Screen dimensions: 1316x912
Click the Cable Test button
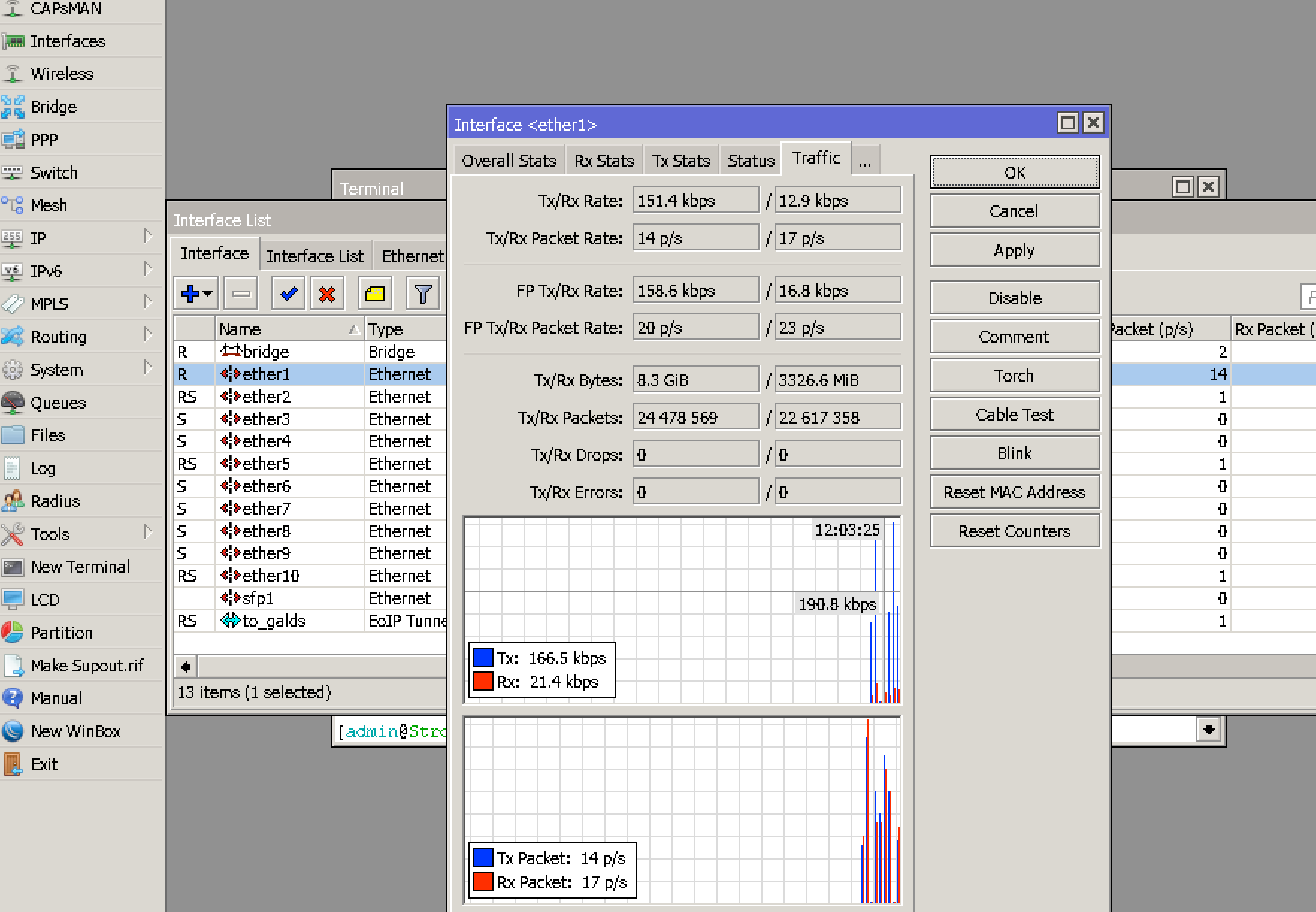pyautogui.click(x=1014, y=415)
